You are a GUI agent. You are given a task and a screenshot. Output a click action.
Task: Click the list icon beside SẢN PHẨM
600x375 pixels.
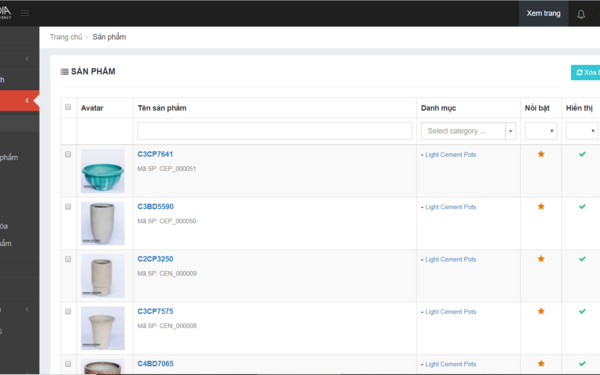point(64,72)
